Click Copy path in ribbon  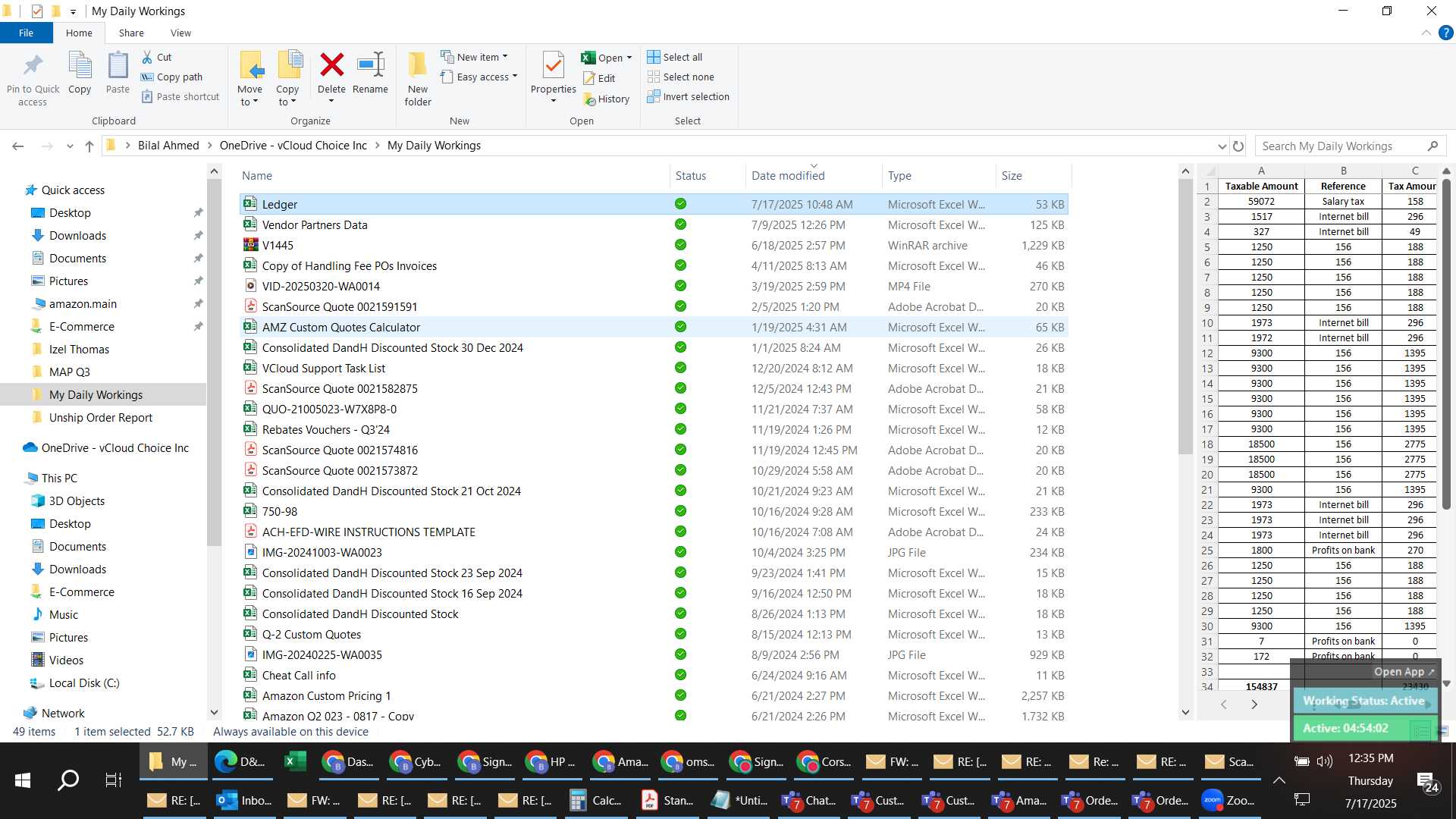point(172,77)
